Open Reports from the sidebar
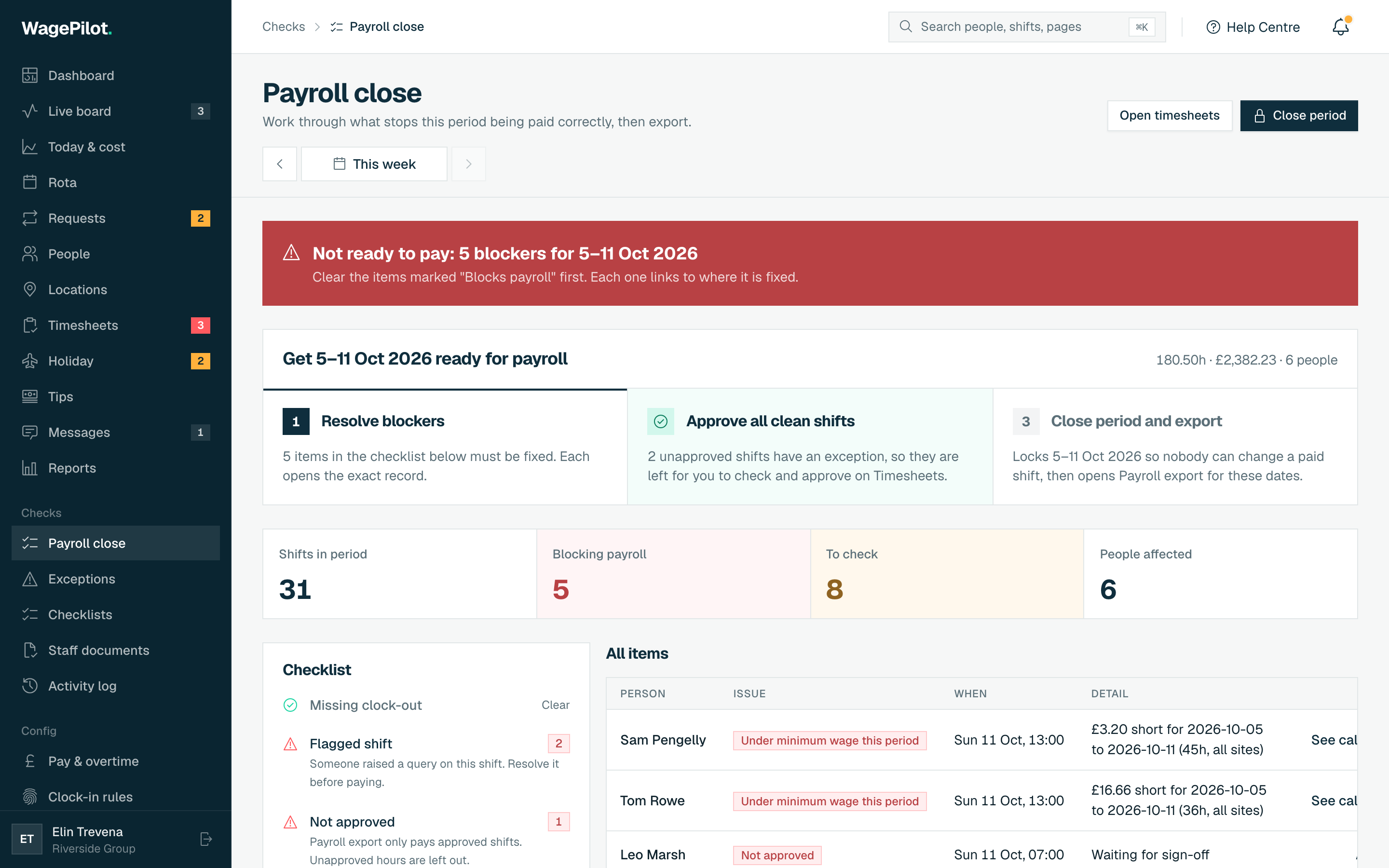This screenshot has height=868, width=1389. click(x=115, y=468)
